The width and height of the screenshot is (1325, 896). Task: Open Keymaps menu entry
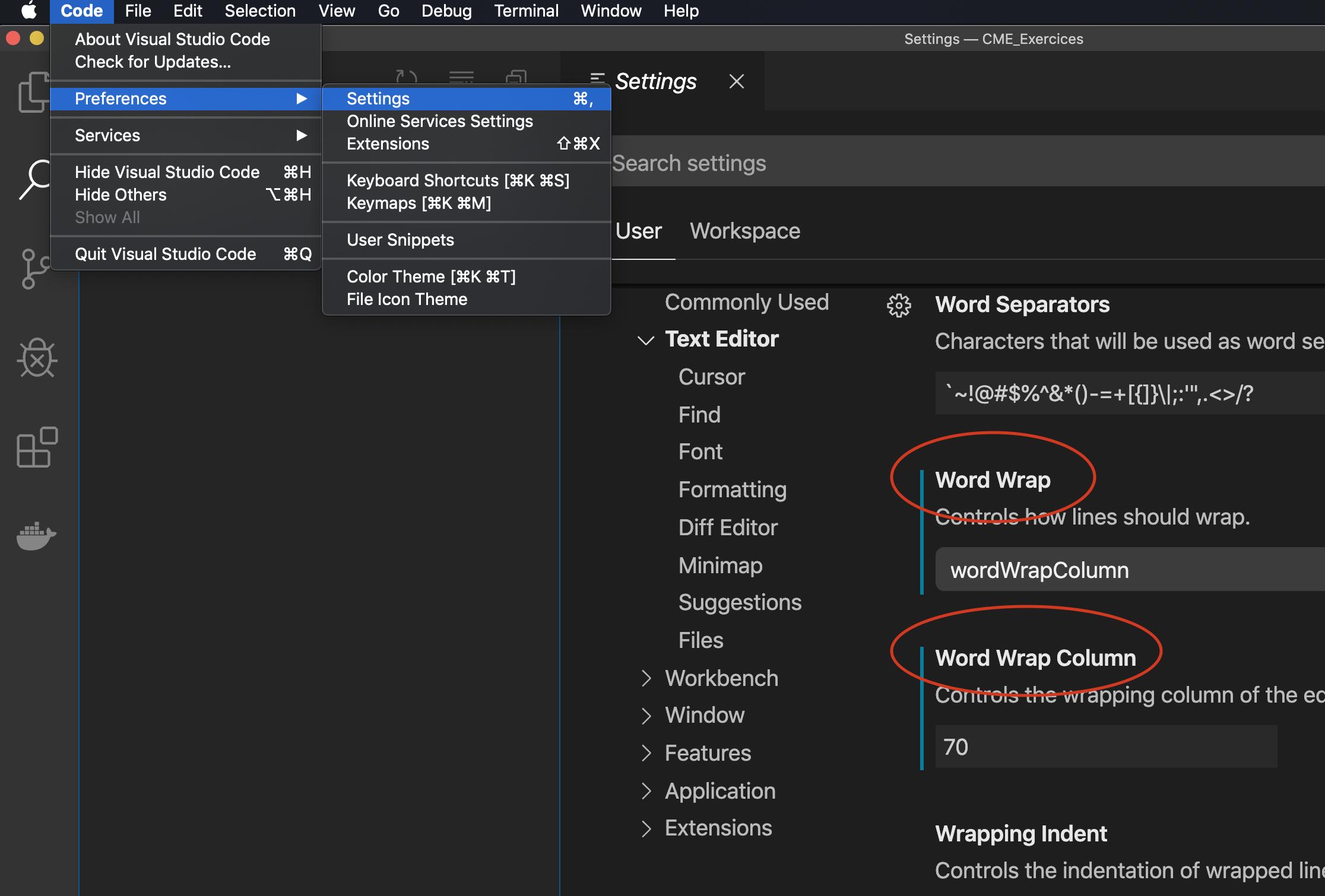tap(467, 203)
